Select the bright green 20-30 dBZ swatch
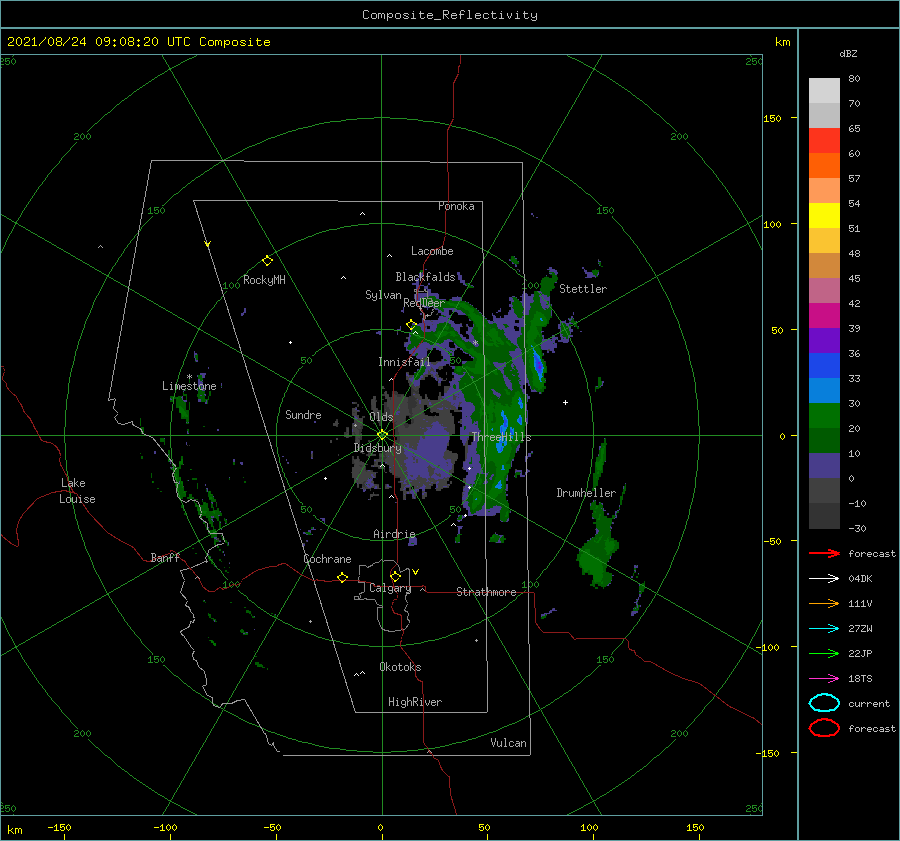Screen dimensions: 900x841 [x=824, y=416]
